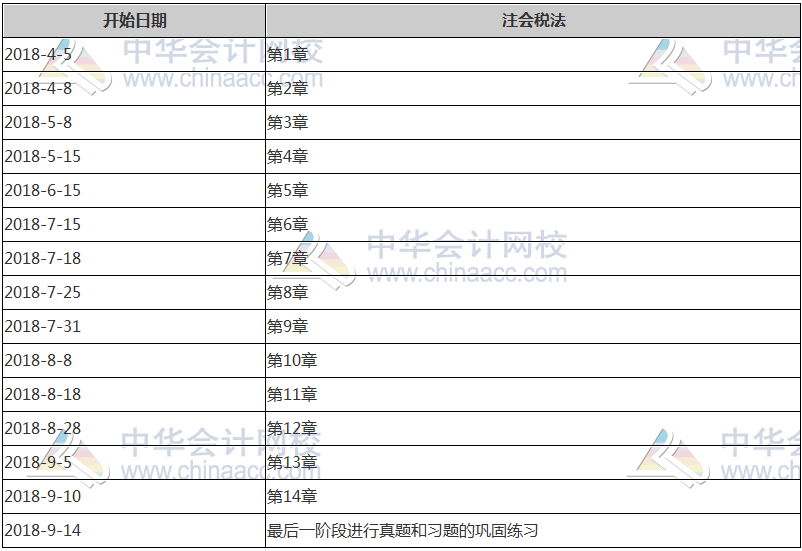Click the 第11章 cell

[x=533, y=394]
